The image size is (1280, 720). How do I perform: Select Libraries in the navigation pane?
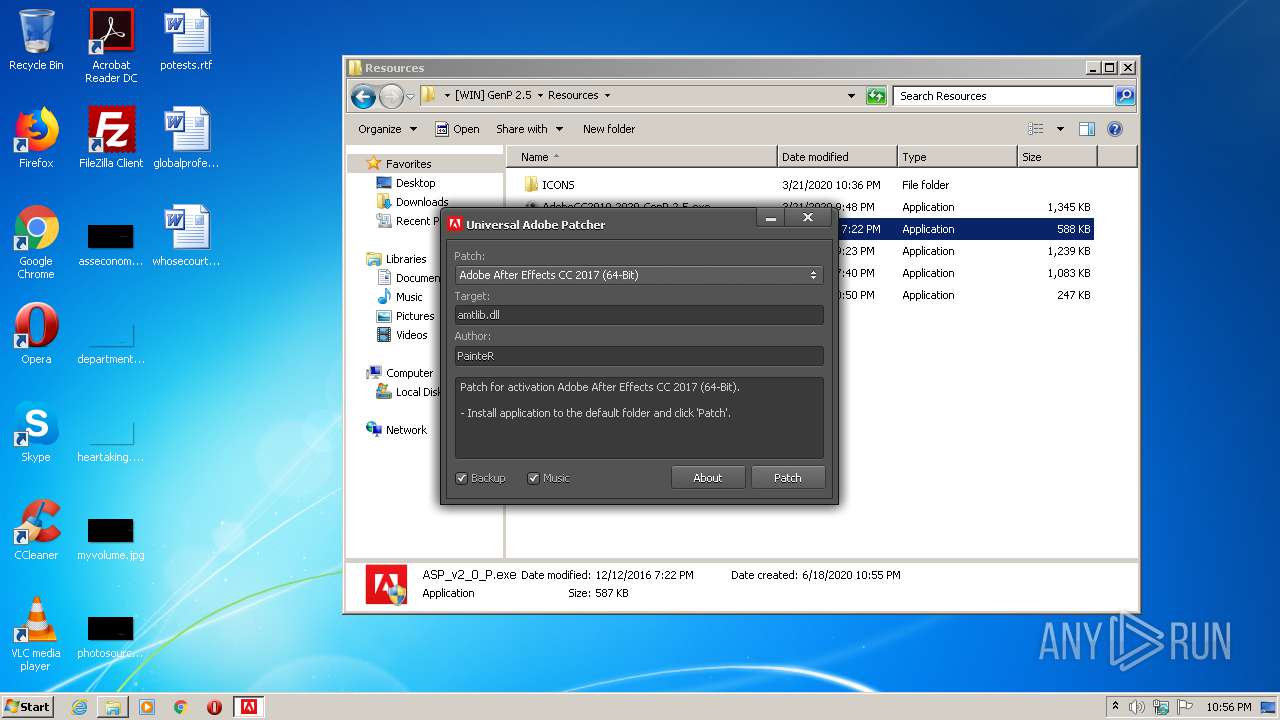406,259
